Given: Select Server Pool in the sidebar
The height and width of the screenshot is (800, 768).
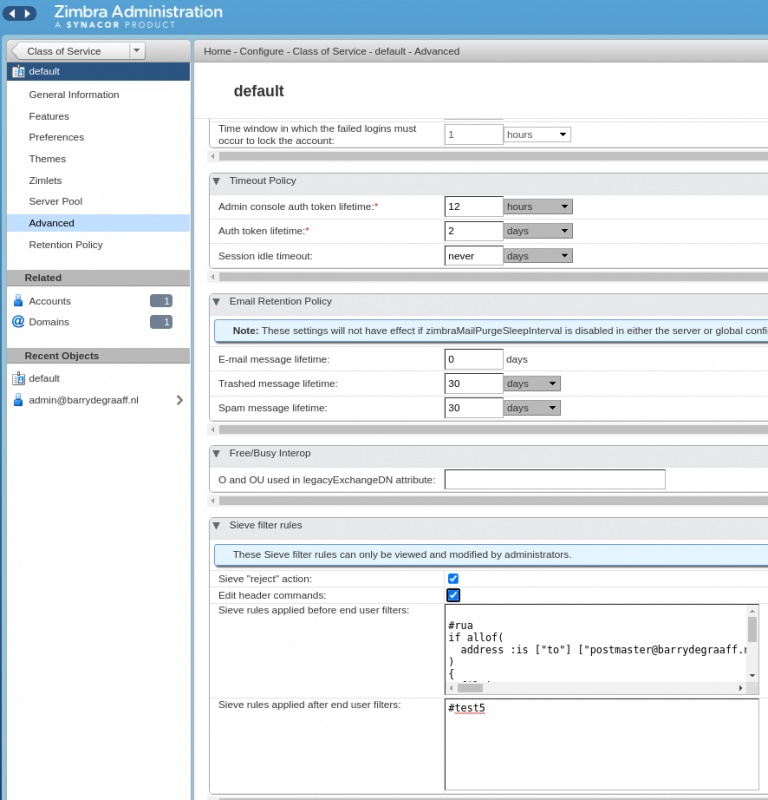Looking at the screenshot, I should 55,202.
